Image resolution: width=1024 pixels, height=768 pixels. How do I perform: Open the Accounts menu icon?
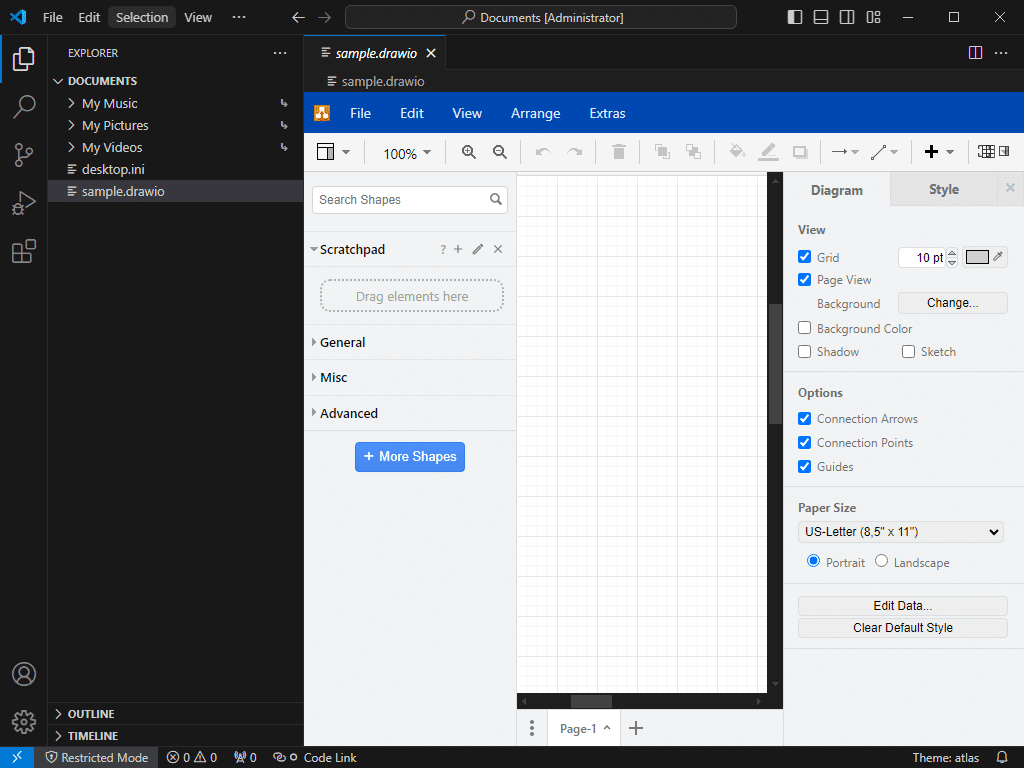click(24, 674)
